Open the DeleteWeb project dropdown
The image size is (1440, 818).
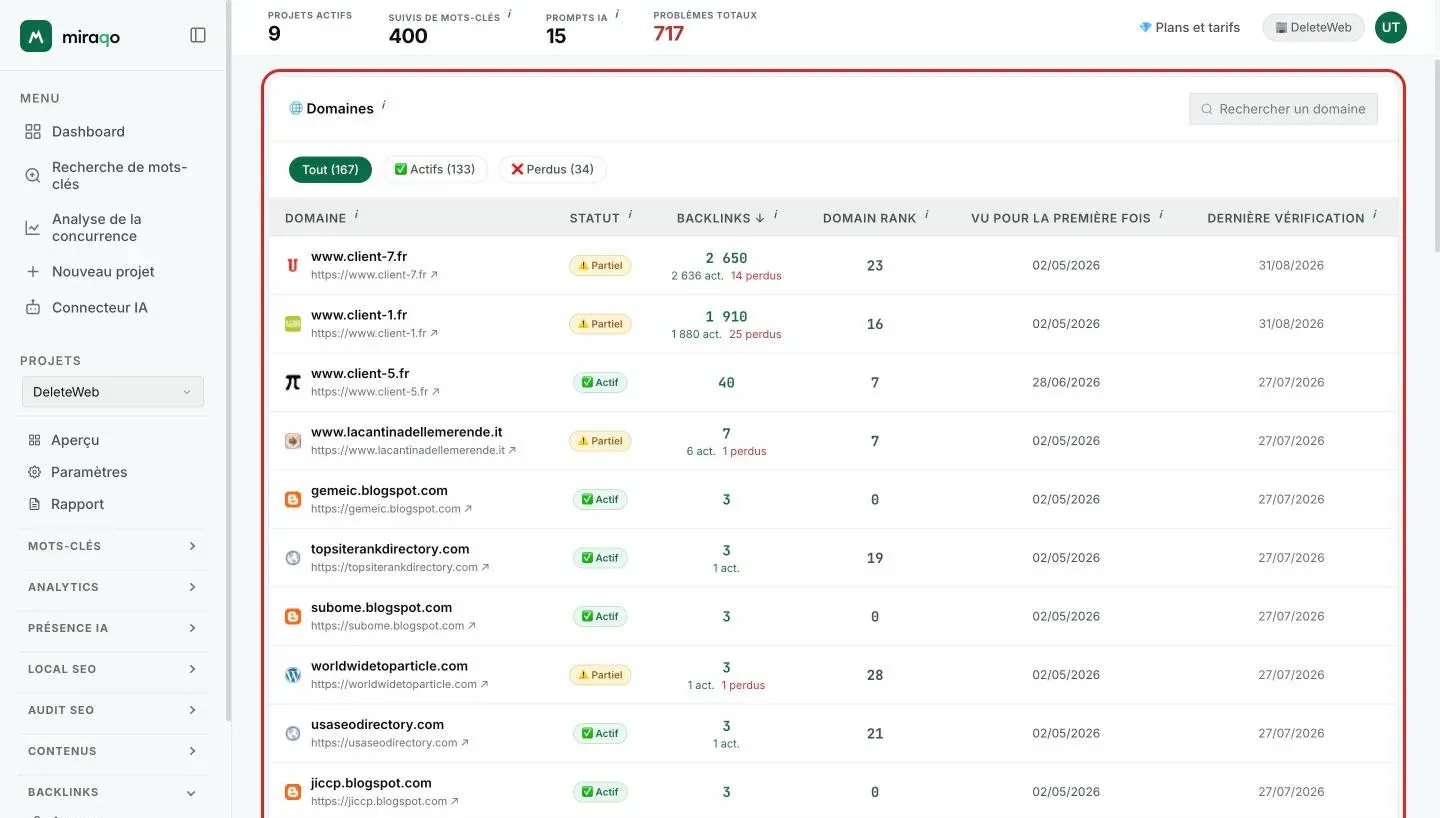[113, 392]
